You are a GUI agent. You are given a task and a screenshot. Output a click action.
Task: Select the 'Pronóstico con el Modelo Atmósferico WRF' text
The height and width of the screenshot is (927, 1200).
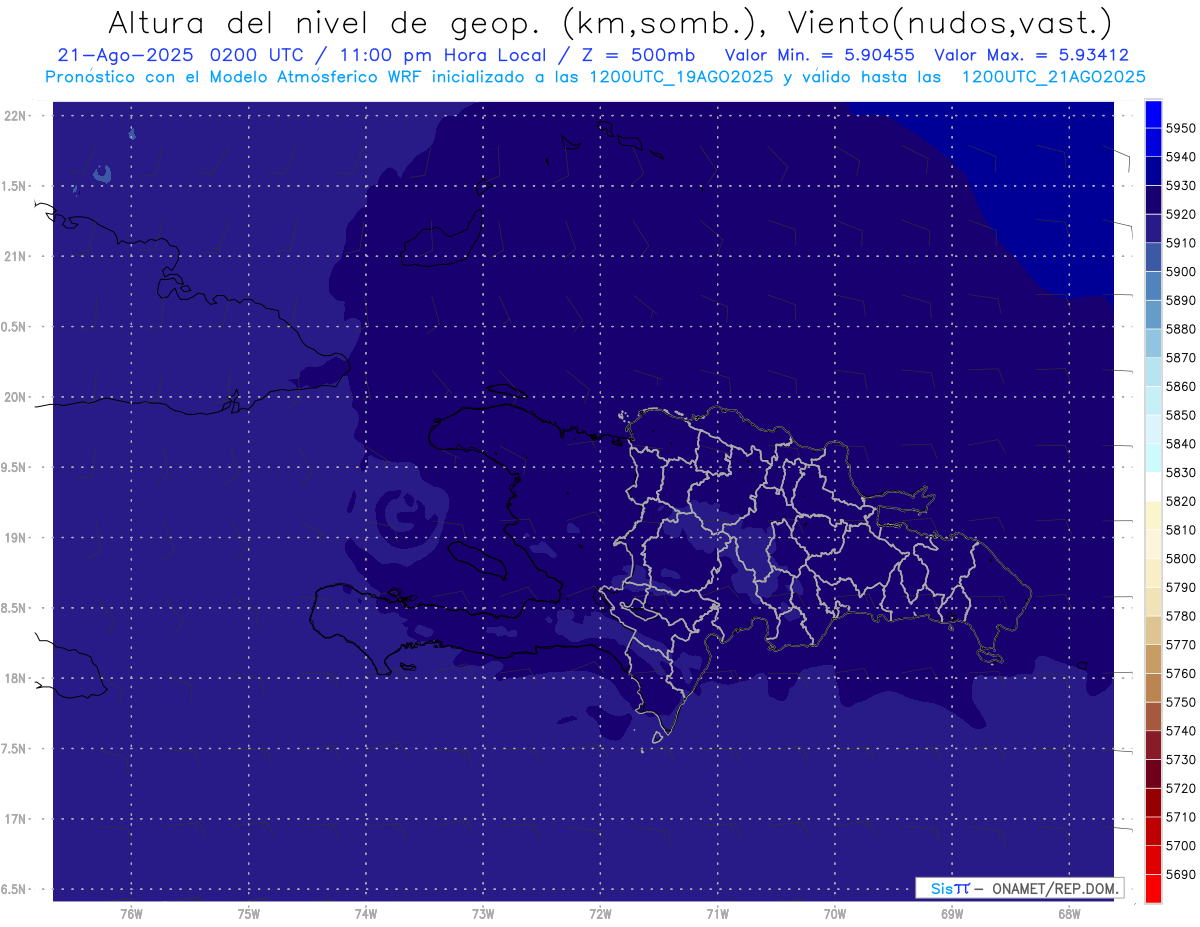pyautogui.click(x=236, y=76)
